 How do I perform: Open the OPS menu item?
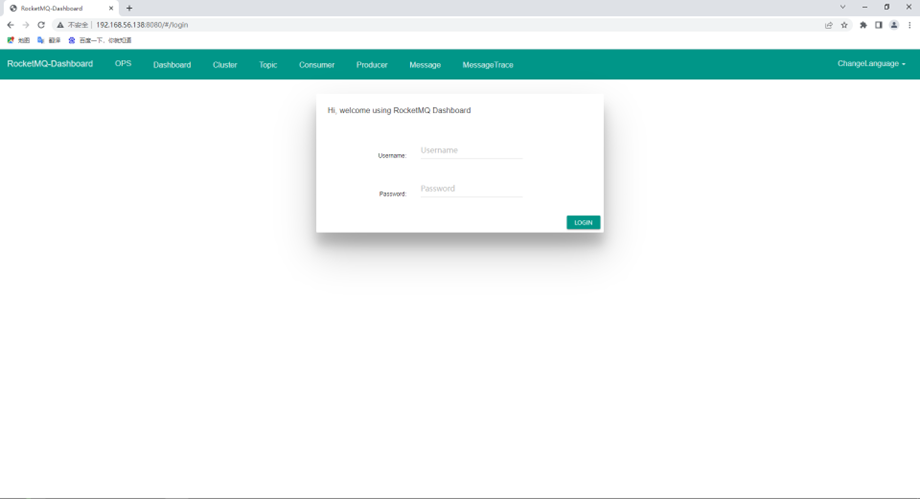(x=123, y=63)
